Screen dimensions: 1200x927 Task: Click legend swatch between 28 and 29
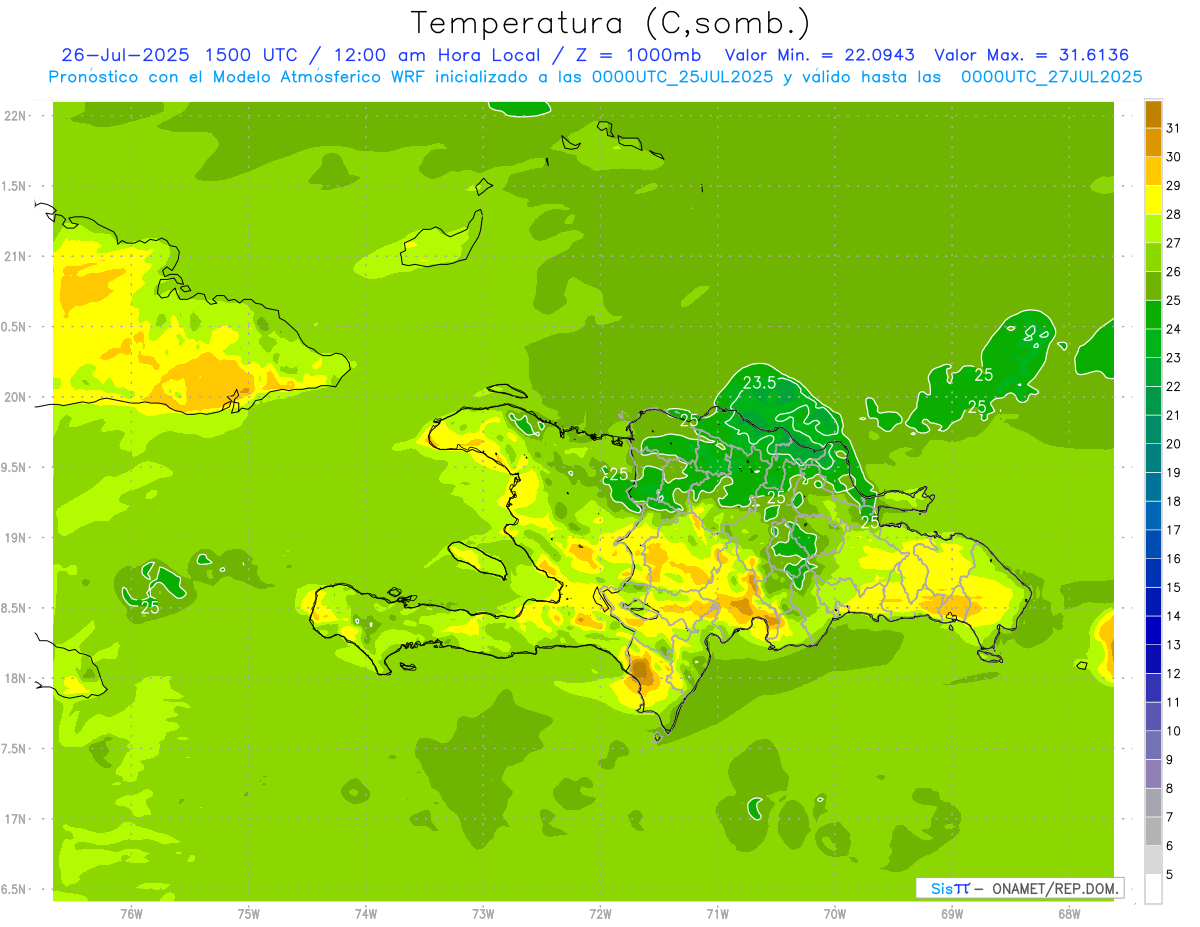coord(1153,200)
